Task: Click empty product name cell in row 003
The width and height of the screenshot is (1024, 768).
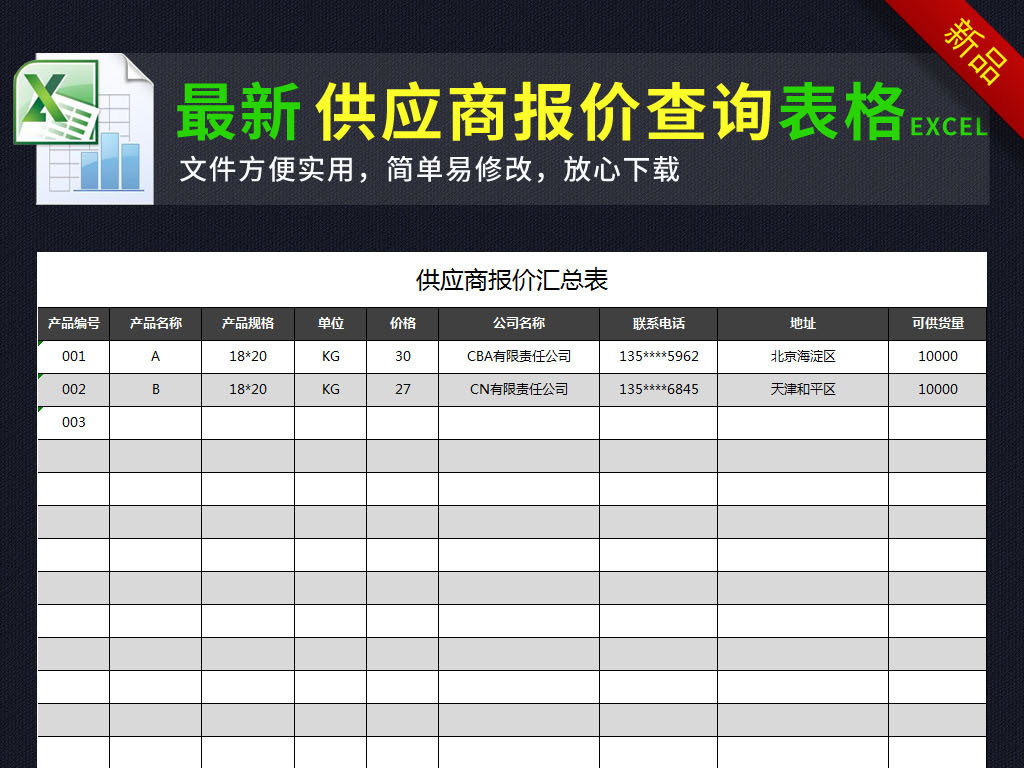Action: pyautogui.click(x=155, y=423)
